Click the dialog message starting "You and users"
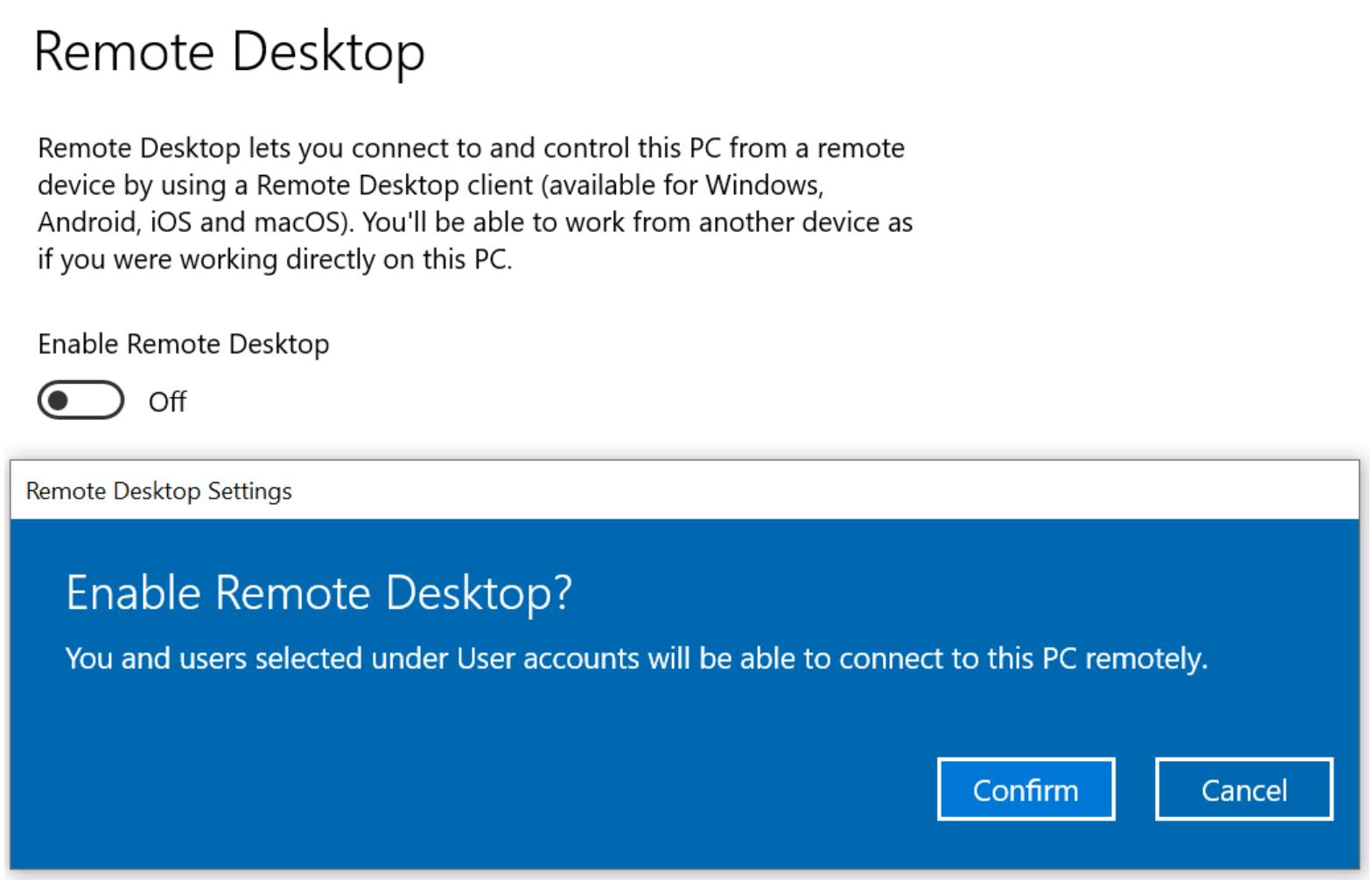Image resolution: width=1372 pixels, height=880 pixels. pos(636,658)
